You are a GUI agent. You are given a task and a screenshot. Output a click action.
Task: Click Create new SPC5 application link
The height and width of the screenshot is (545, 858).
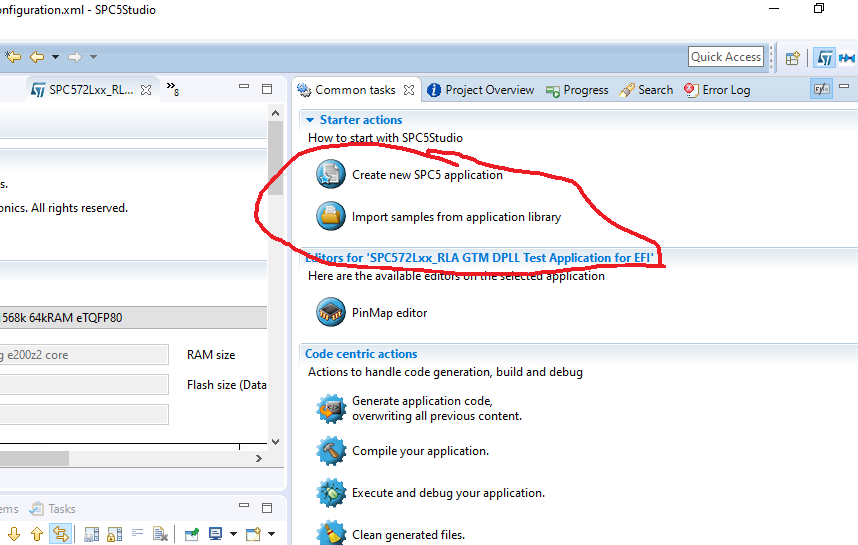click(427, 175)
